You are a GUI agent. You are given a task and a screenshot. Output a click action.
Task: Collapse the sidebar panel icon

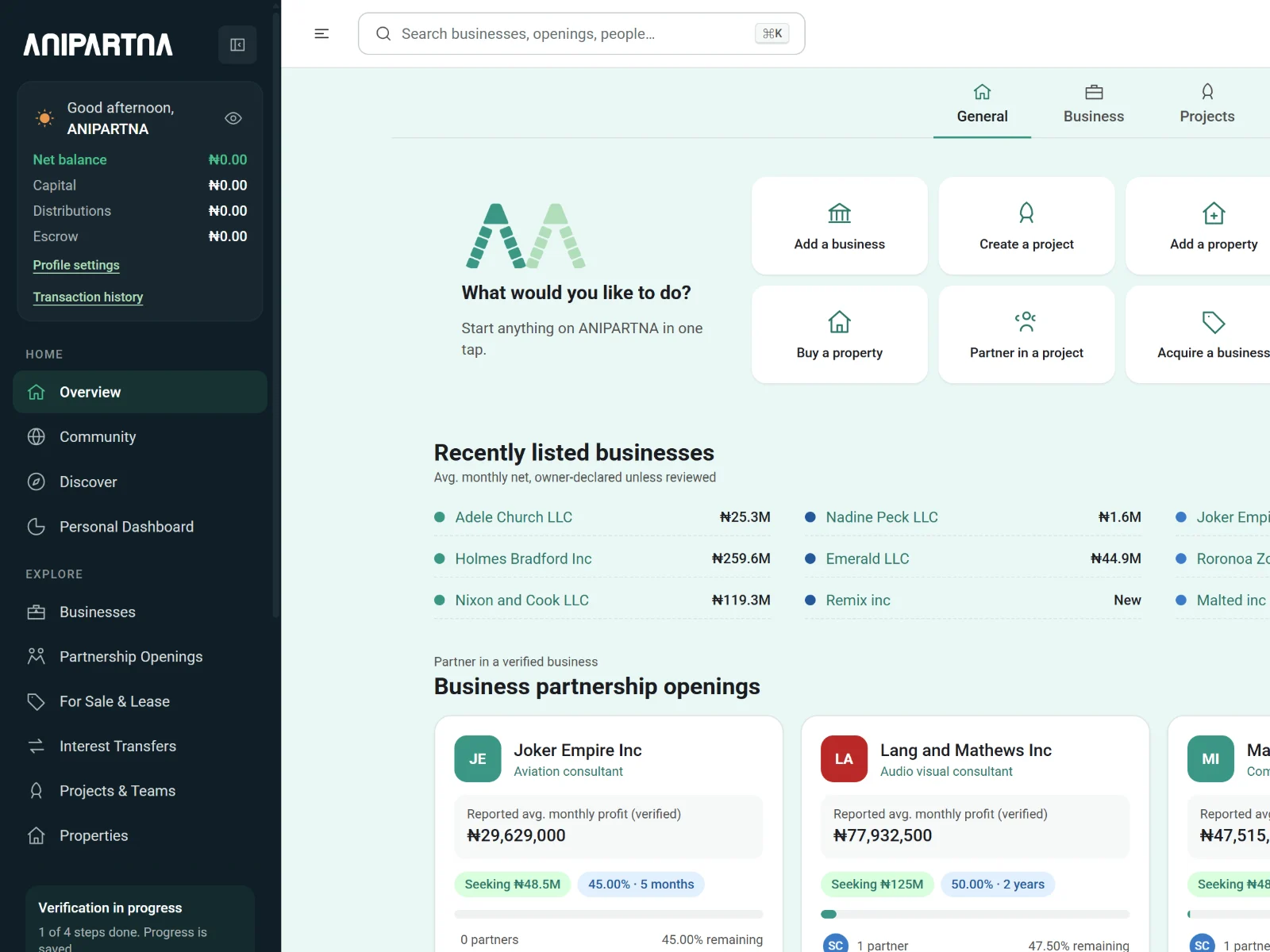pos(237,45)
